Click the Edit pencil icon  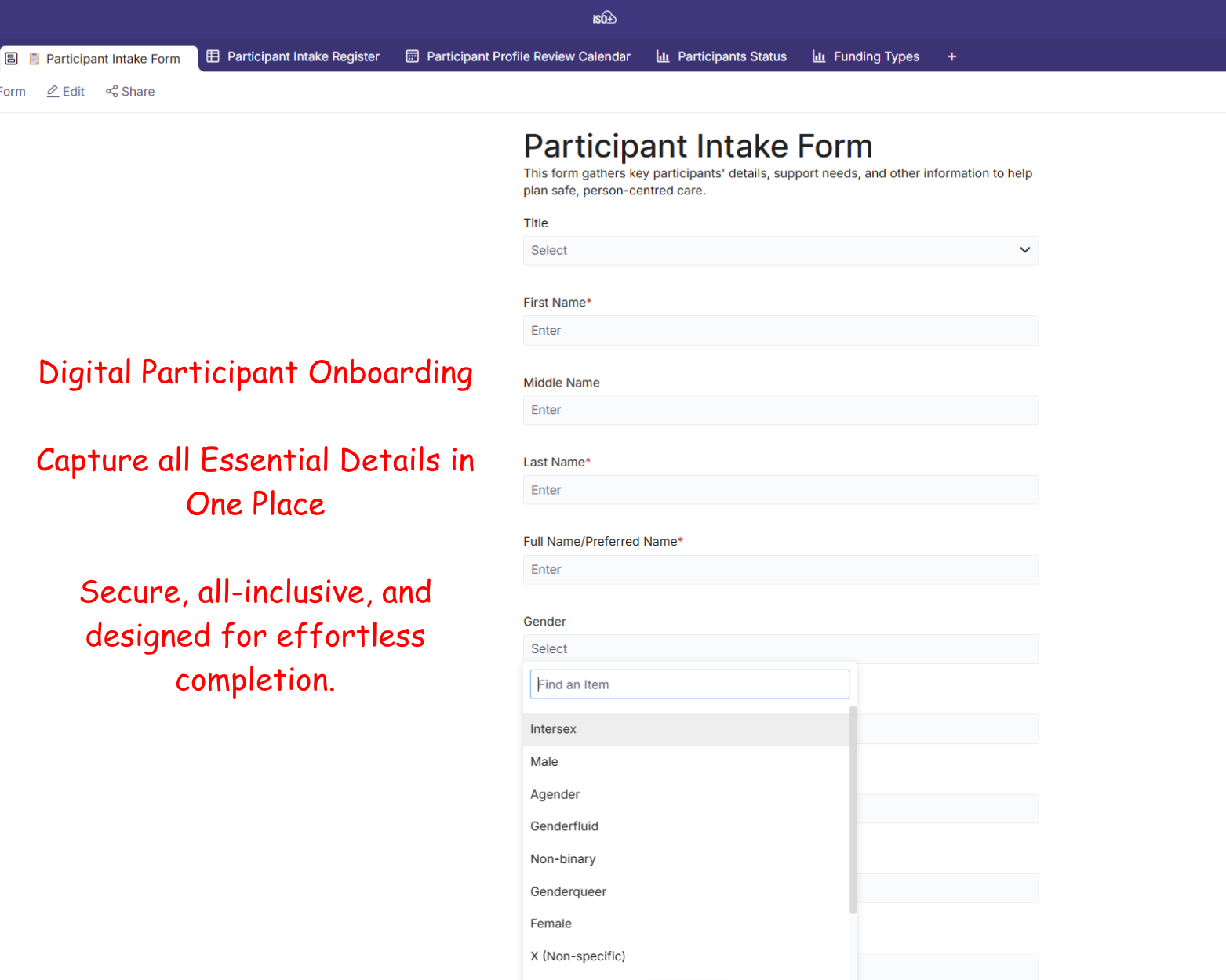point(53,92)
